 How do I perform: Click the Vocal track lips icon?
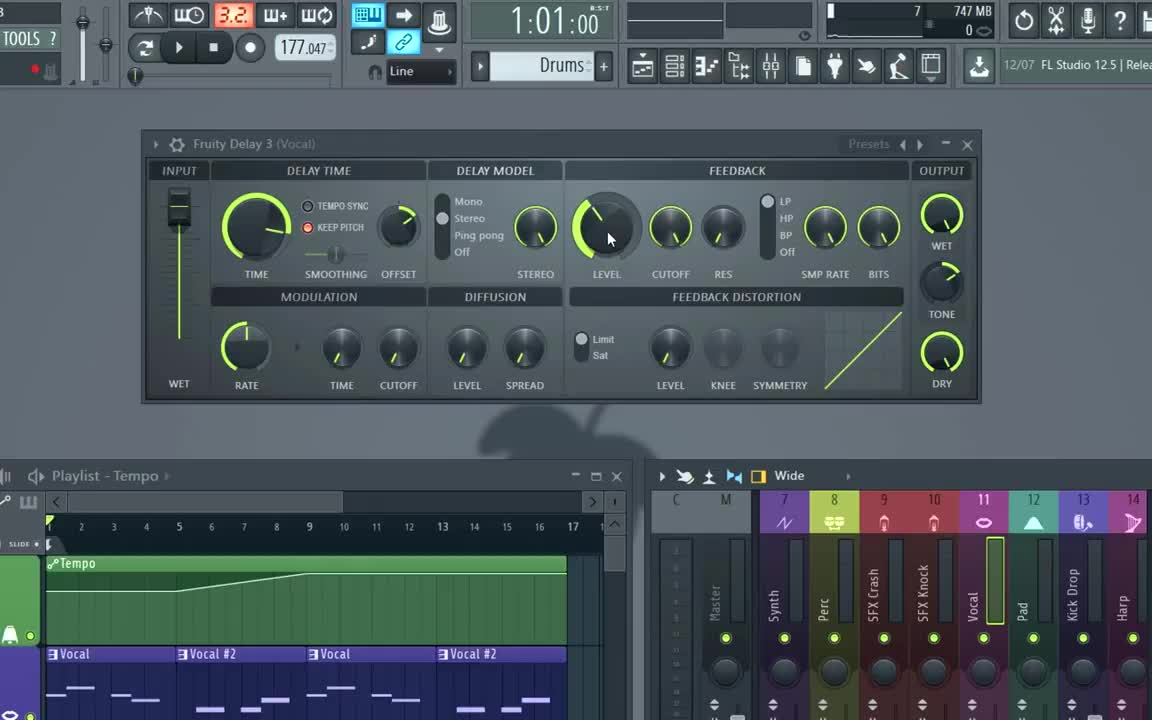click(984, 522)
